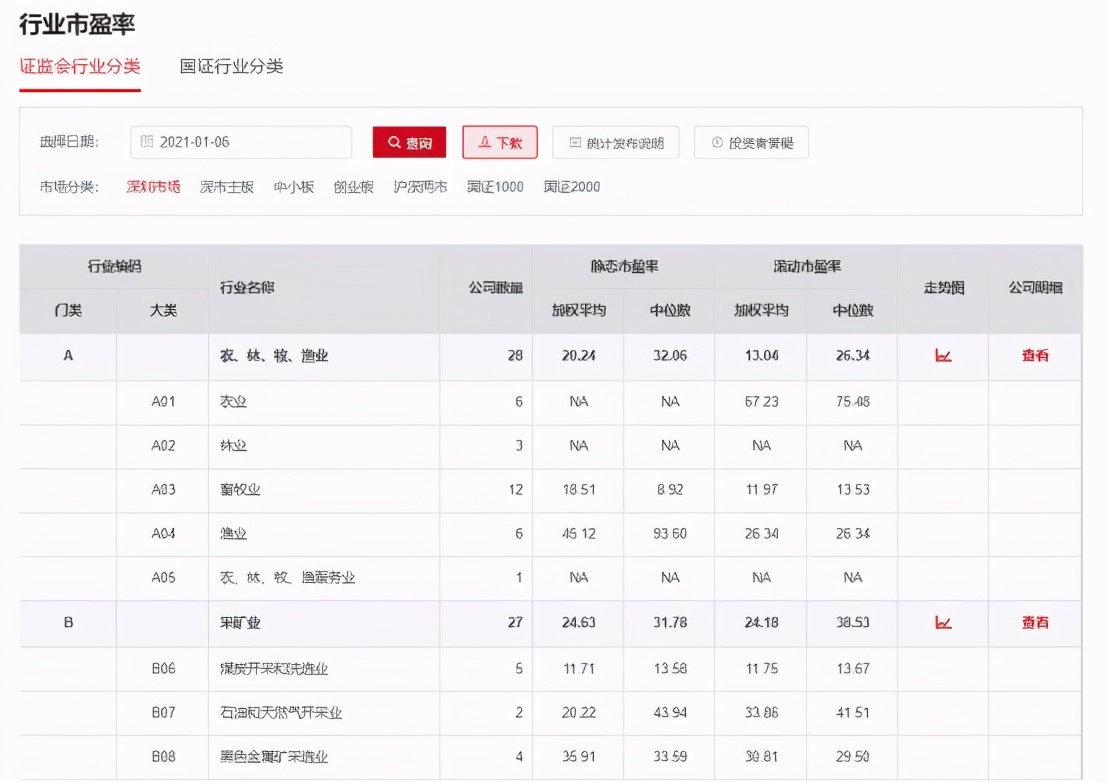Open 查看 company details for 农、林、牧、渔业
This screenshot has width=1108, height=782.
pyautogui.click(x=1035, y=356)
